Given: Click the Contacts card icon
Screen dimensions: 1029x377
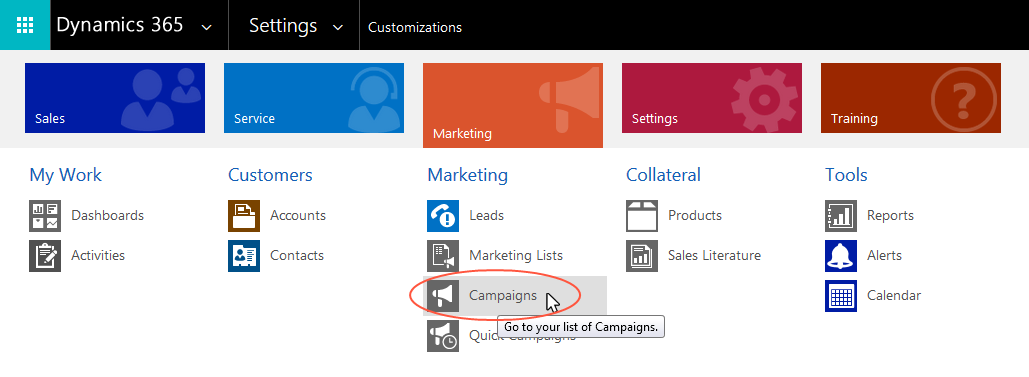Looking at the screenshot, I should tap(244, 256).
